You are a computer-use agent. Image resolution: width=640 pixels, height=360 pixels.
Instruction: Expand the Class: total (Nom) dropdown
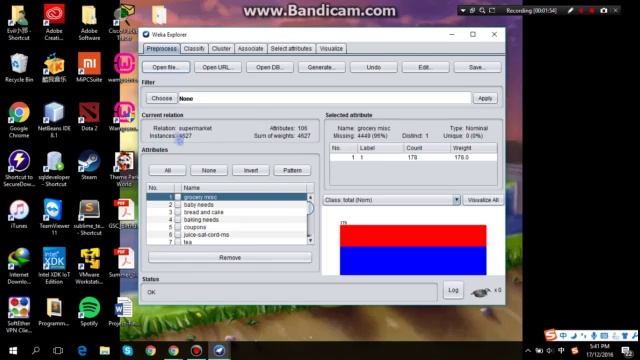coord(456,200)
